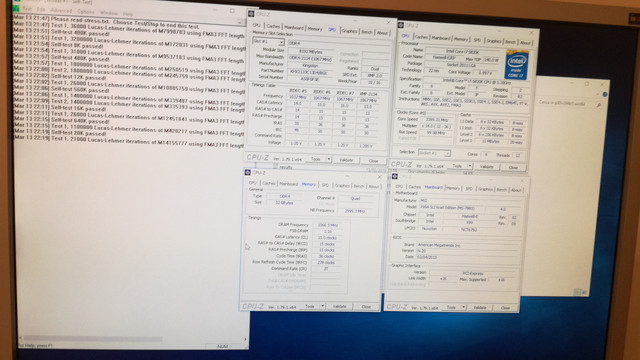Viewport: 640px width, 360px height.
Task: Switch to the Mainboard tab in the CPU window
Action: [441, 38]
